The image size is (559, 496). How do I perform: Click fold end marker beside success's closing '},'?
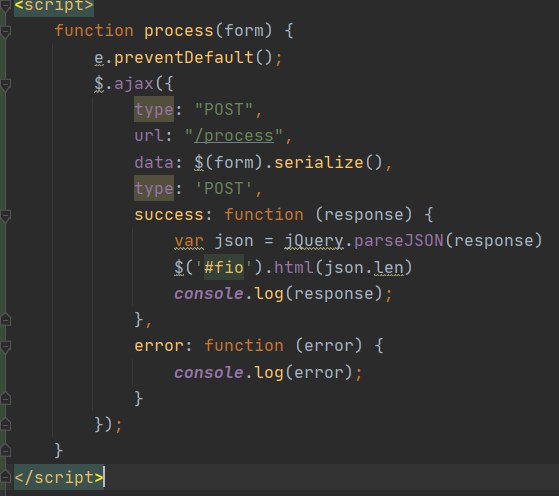[x=5, y=319]
